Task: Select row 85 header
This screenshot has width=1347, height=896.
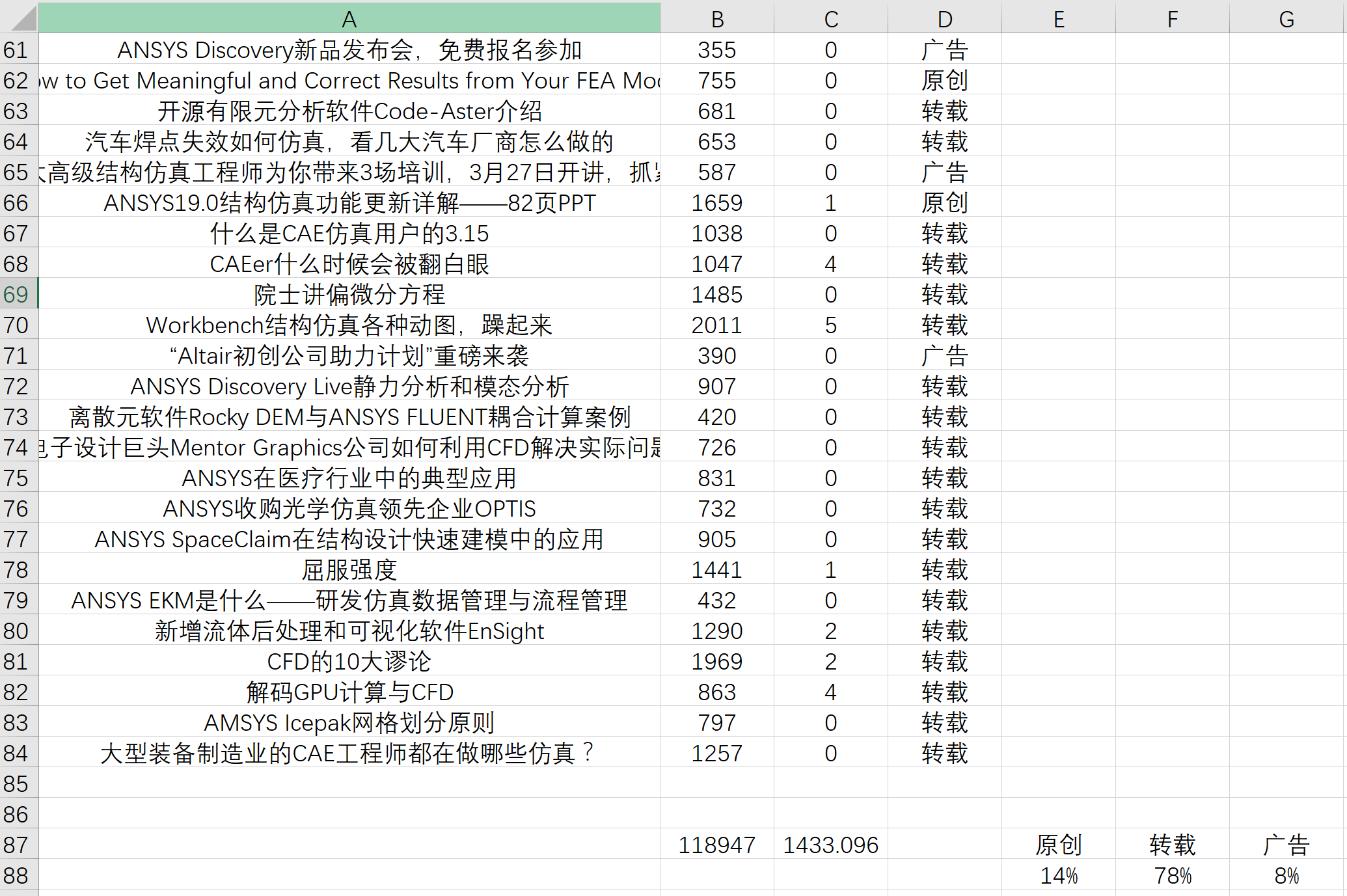Action: coord(19,784)
